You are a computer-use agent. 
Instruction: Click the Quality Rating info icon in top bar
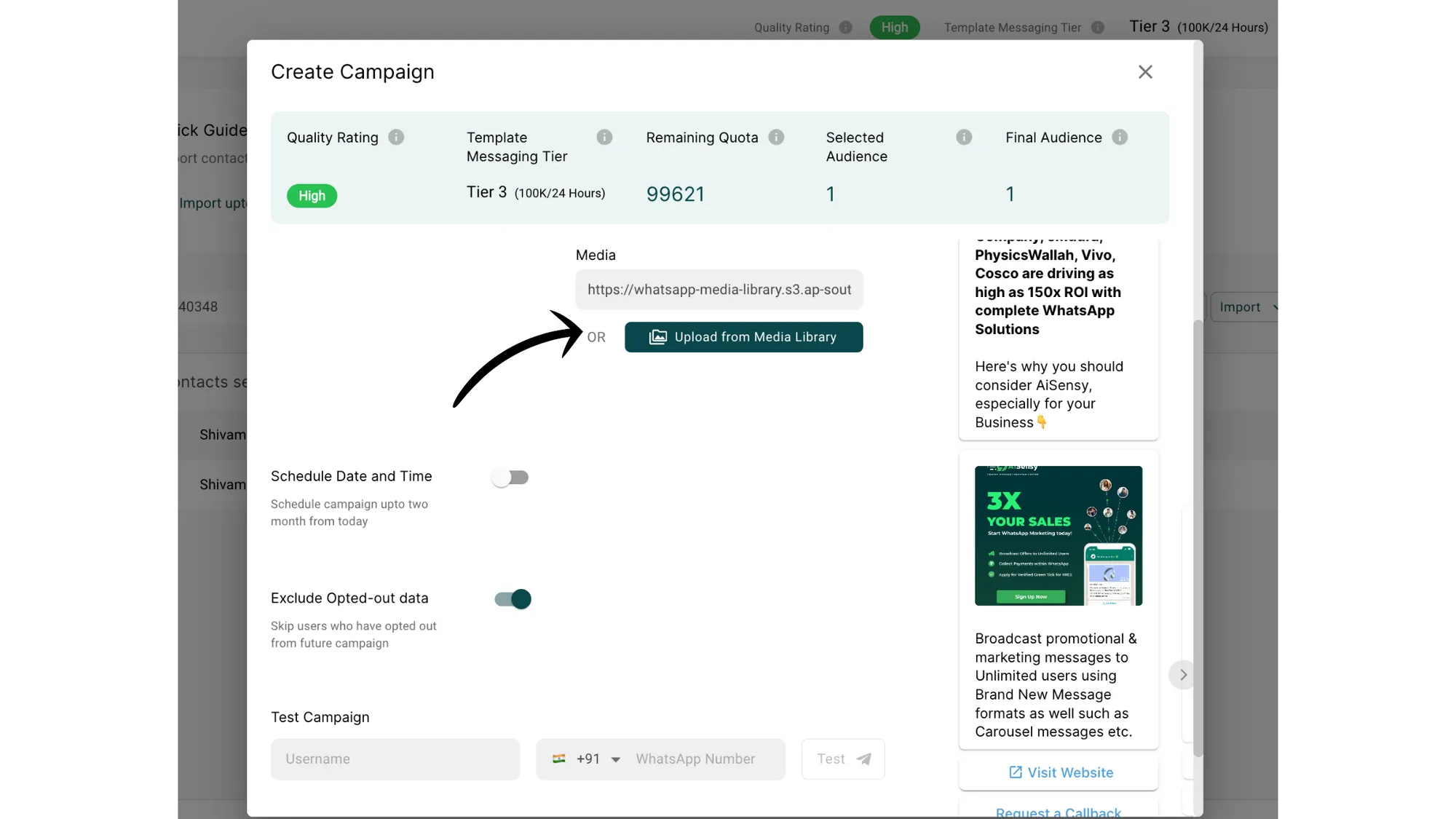[x=846, y=27]
